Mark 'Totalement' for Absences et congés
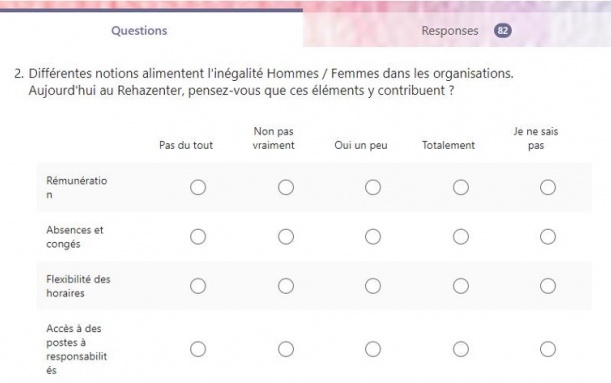The width and height of the screenshot is (611, 383). [461, 237]
